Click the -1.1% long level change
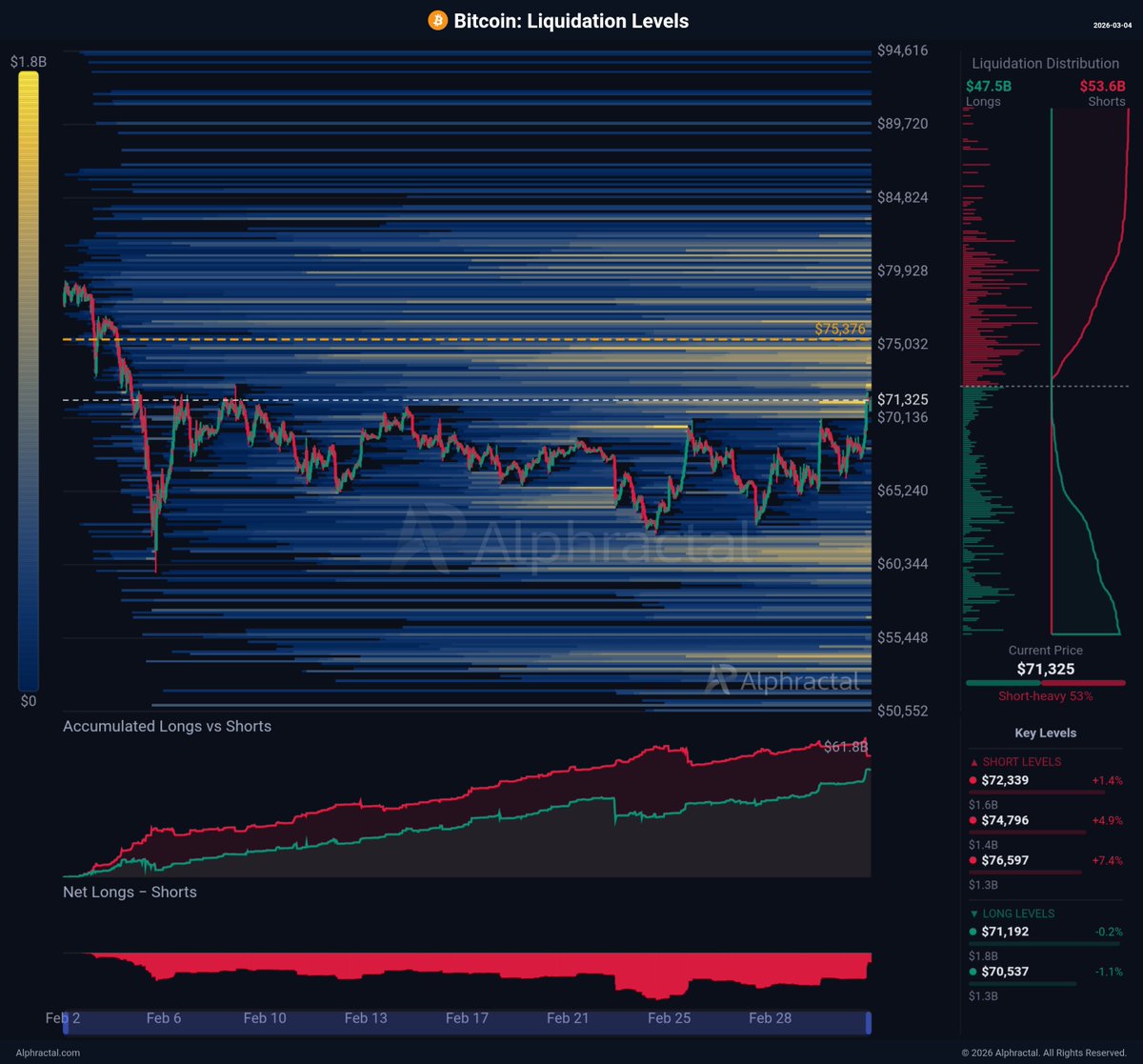Image resolution: width=1143 pixels, height=1064 pixels. [x=1109, y=972]
